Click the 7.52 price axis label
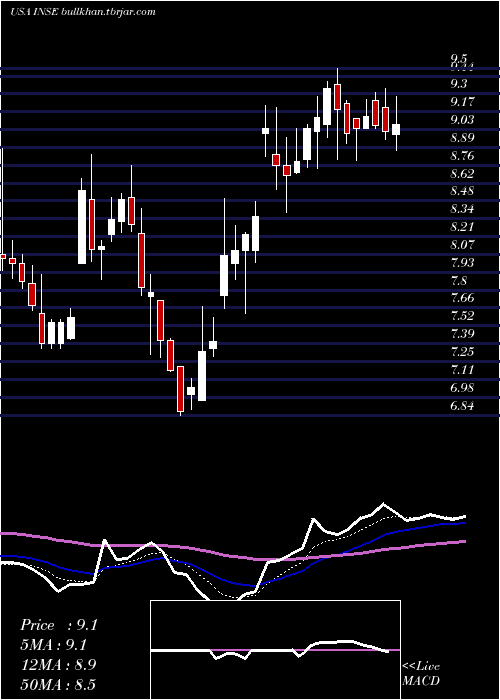Viewport: 500px width, 700px height. (x=462, y=316)
